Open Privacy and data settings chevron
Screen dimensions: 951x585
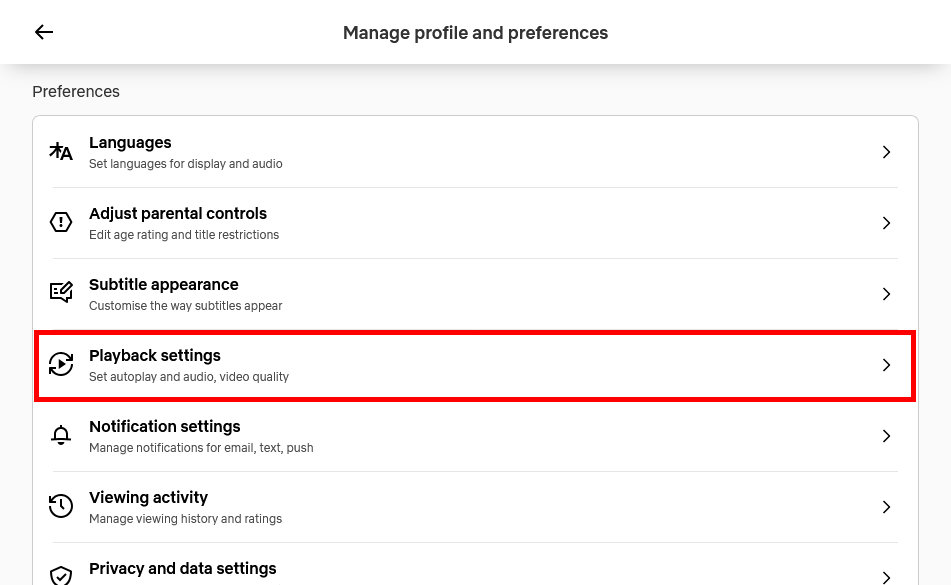coord(886,577)
